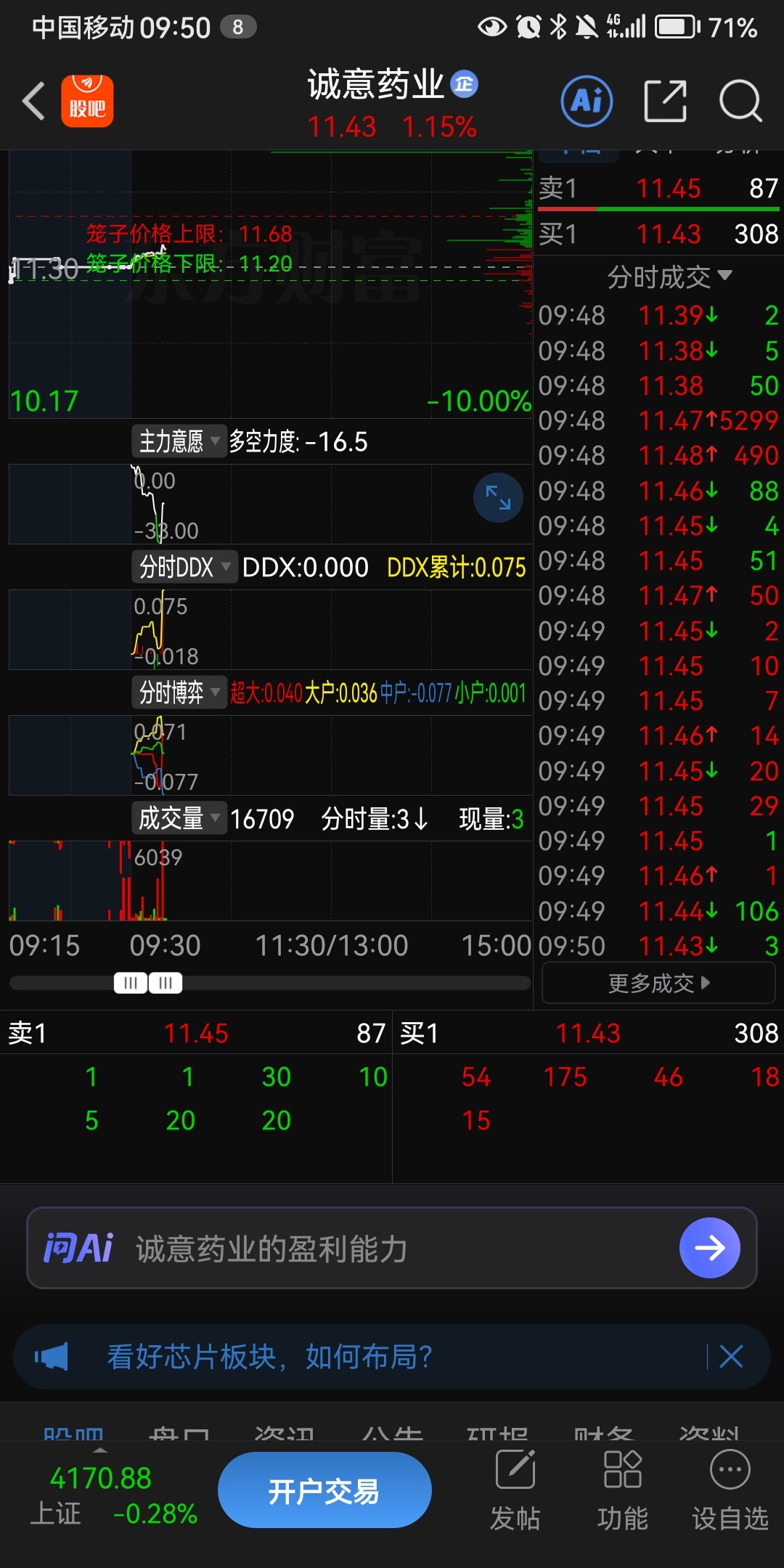784x1568 pixels.
Task: Open 主力意愿 indicator dropdown
Action: tap(179, 441)
